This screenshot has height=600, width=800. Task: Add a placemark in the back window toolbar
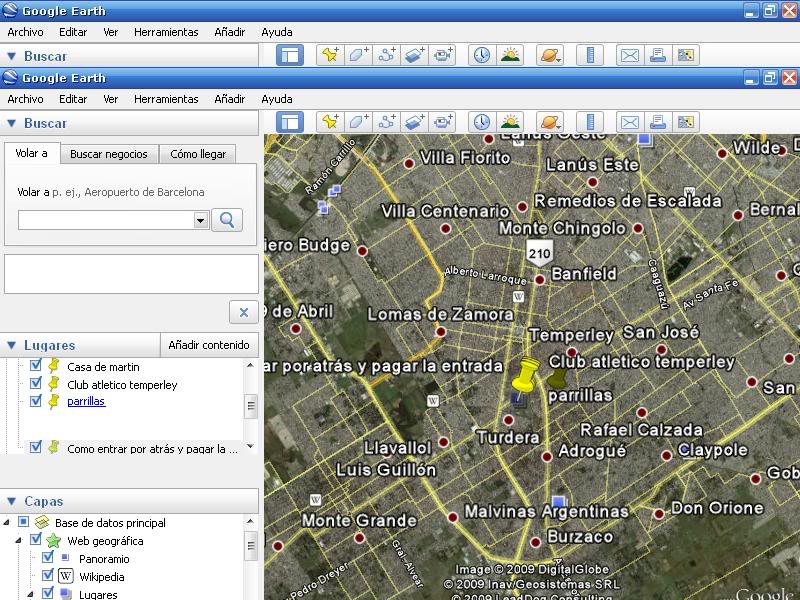[330, 55]
